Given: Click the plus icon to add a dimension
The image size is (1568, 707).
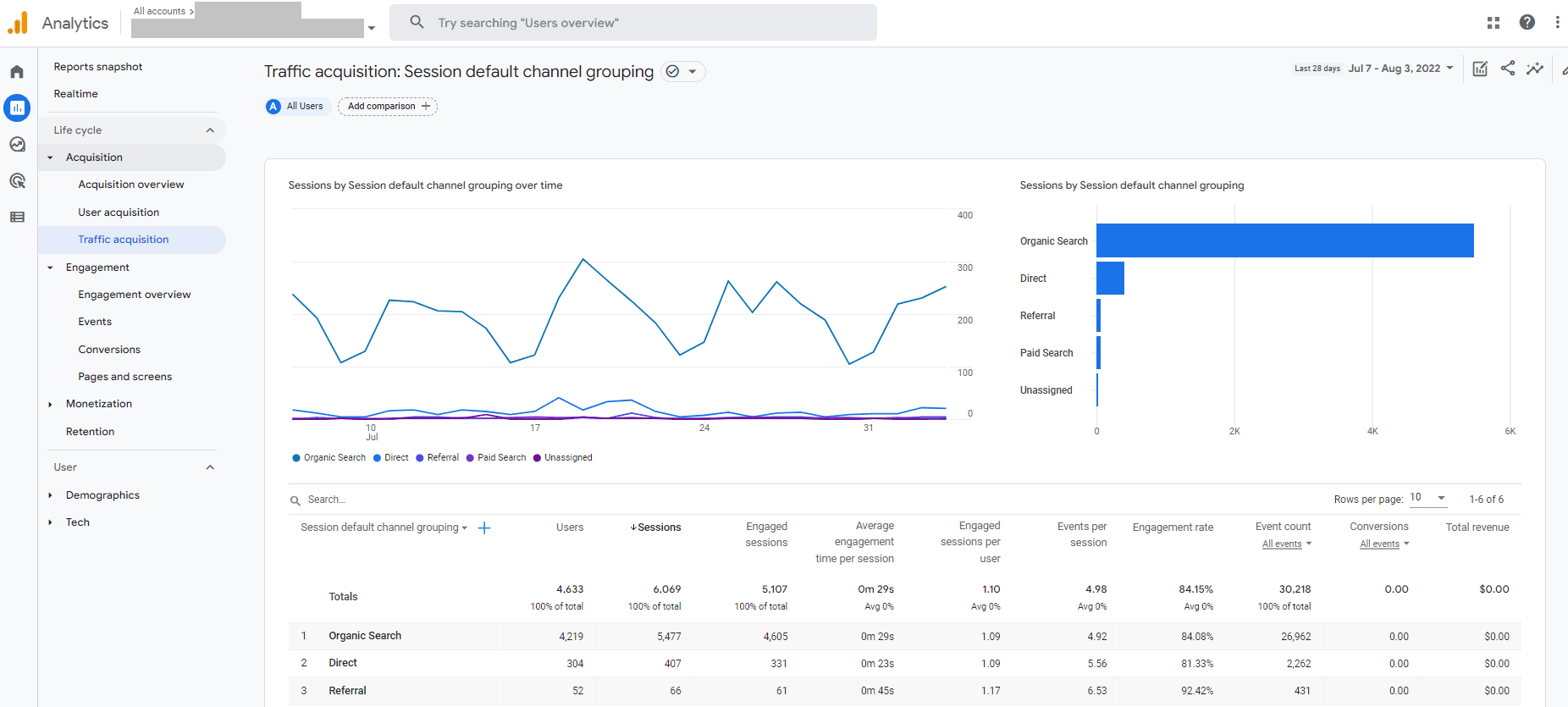Looking at the screenshot, I should tap(484, 527).
